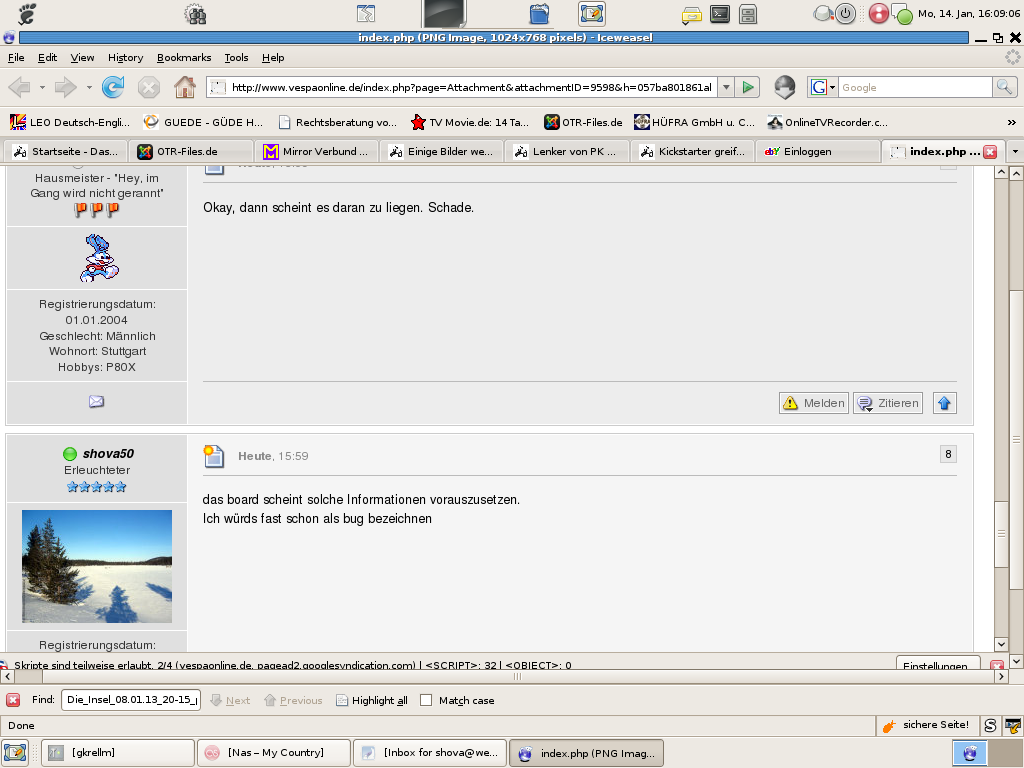Click the vertical page scrollbar thumb
Viewport: 1024px width, 768px height.
point(1002,532)
